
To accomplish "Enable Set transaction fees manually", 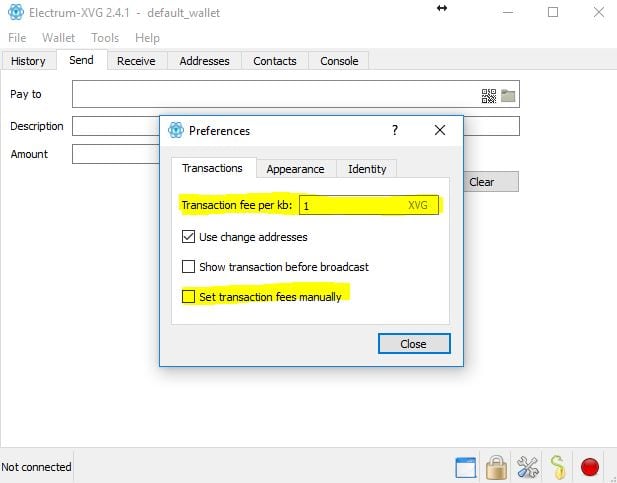I will click(x=189, y=297).
